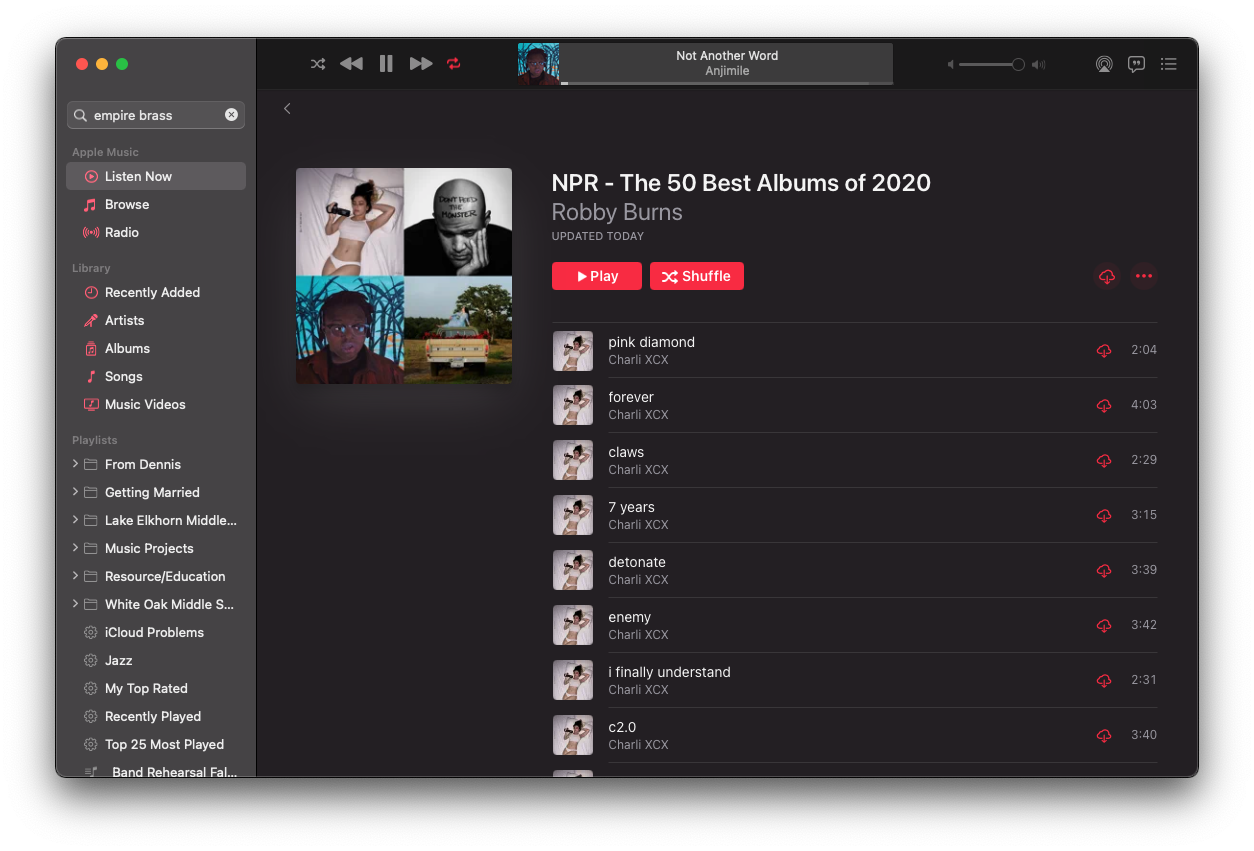Viewport: 1254px width, 851px height.
Task: Pause the current track Not Another Word
Action: [385, 63]
